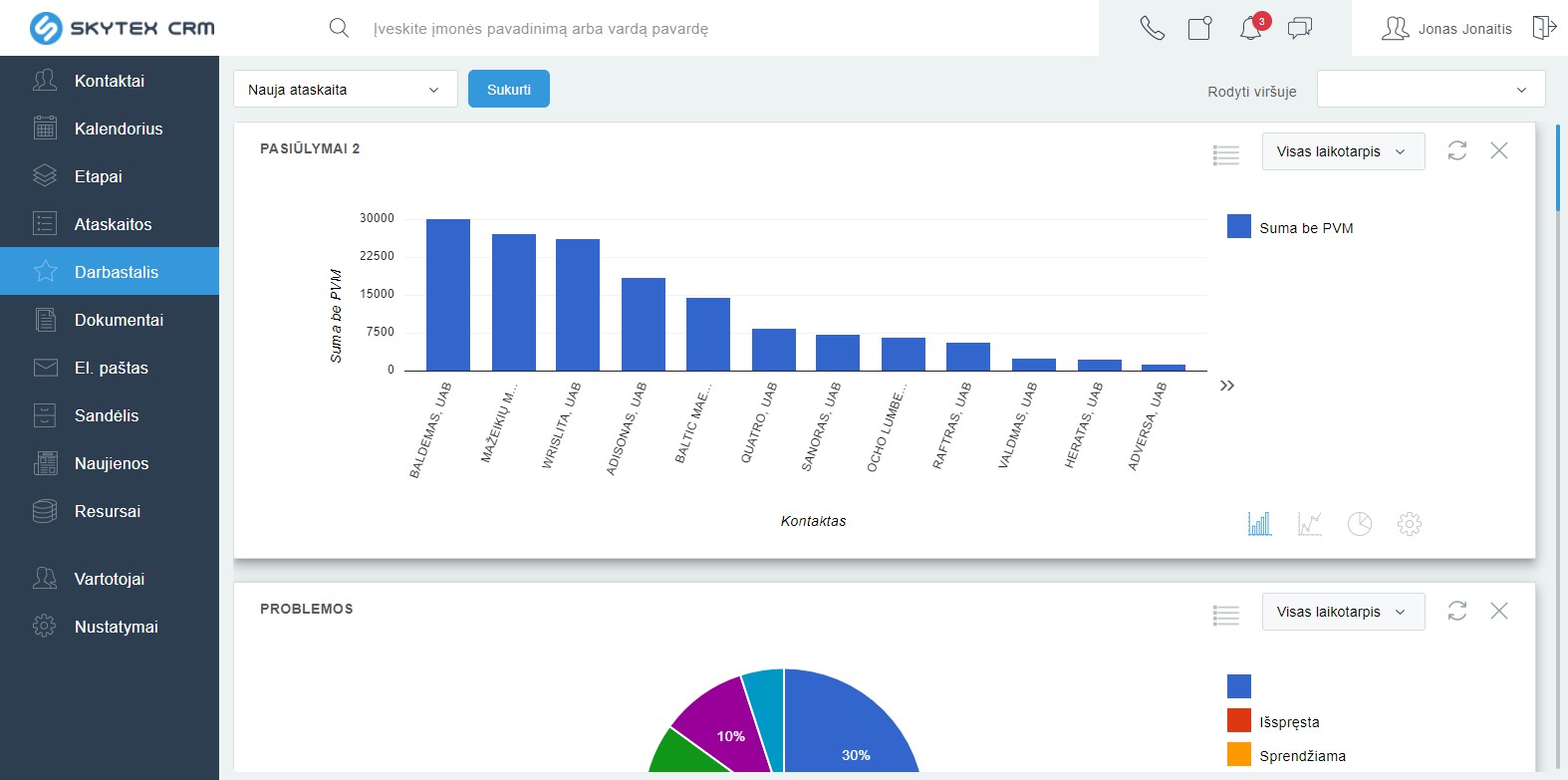
Task: Click the Skytex CRM logo
Action: (x=123, y=28)
